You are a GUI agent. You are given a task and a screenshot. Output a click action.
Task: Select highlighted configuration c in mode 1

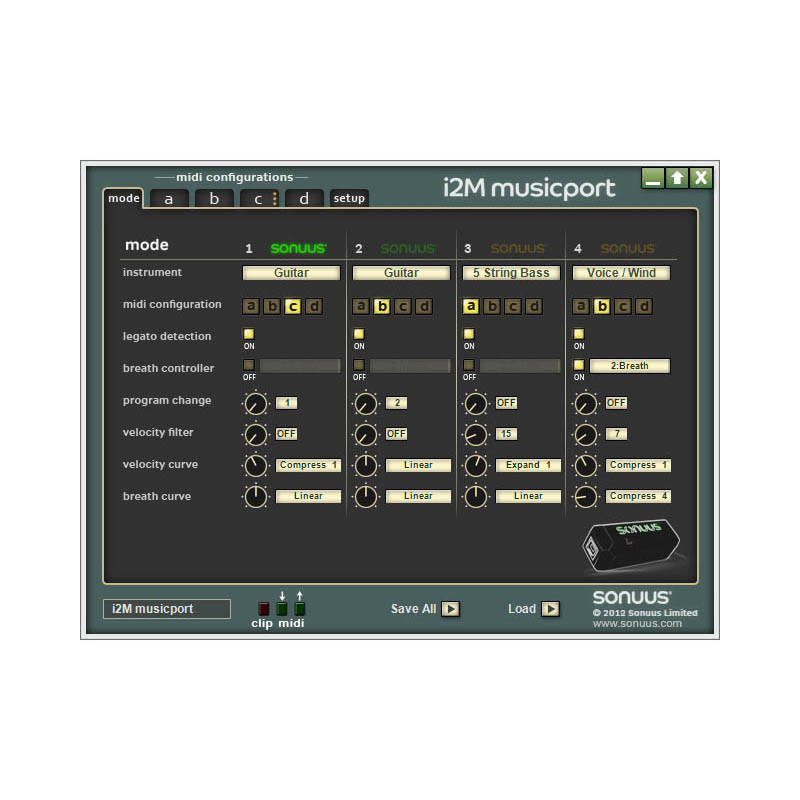coord(293,306)
